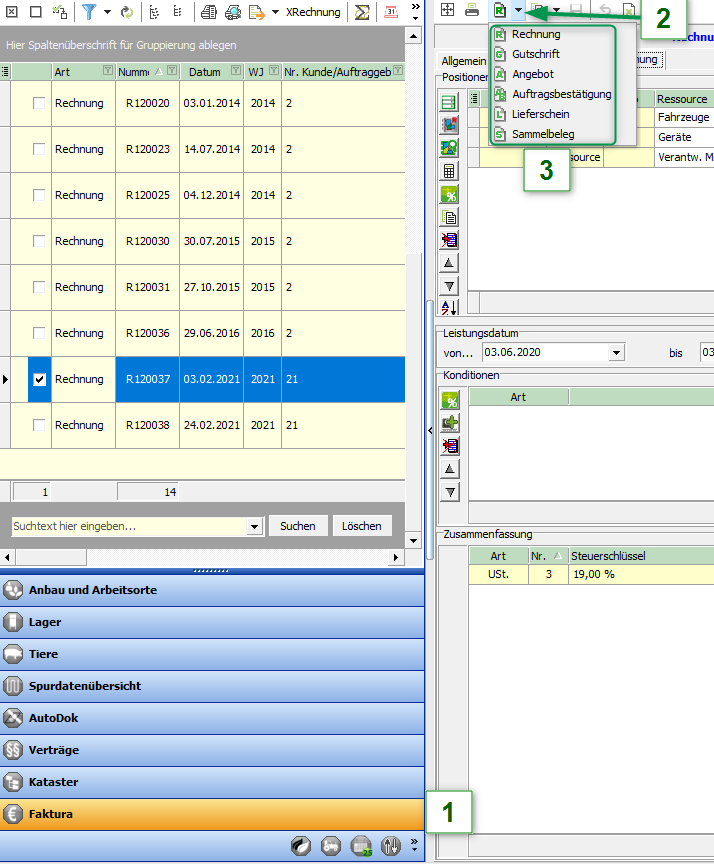Screen dimensions: 714x864
Task: Click the blue funnel filter icon
Action: [89, 12]
